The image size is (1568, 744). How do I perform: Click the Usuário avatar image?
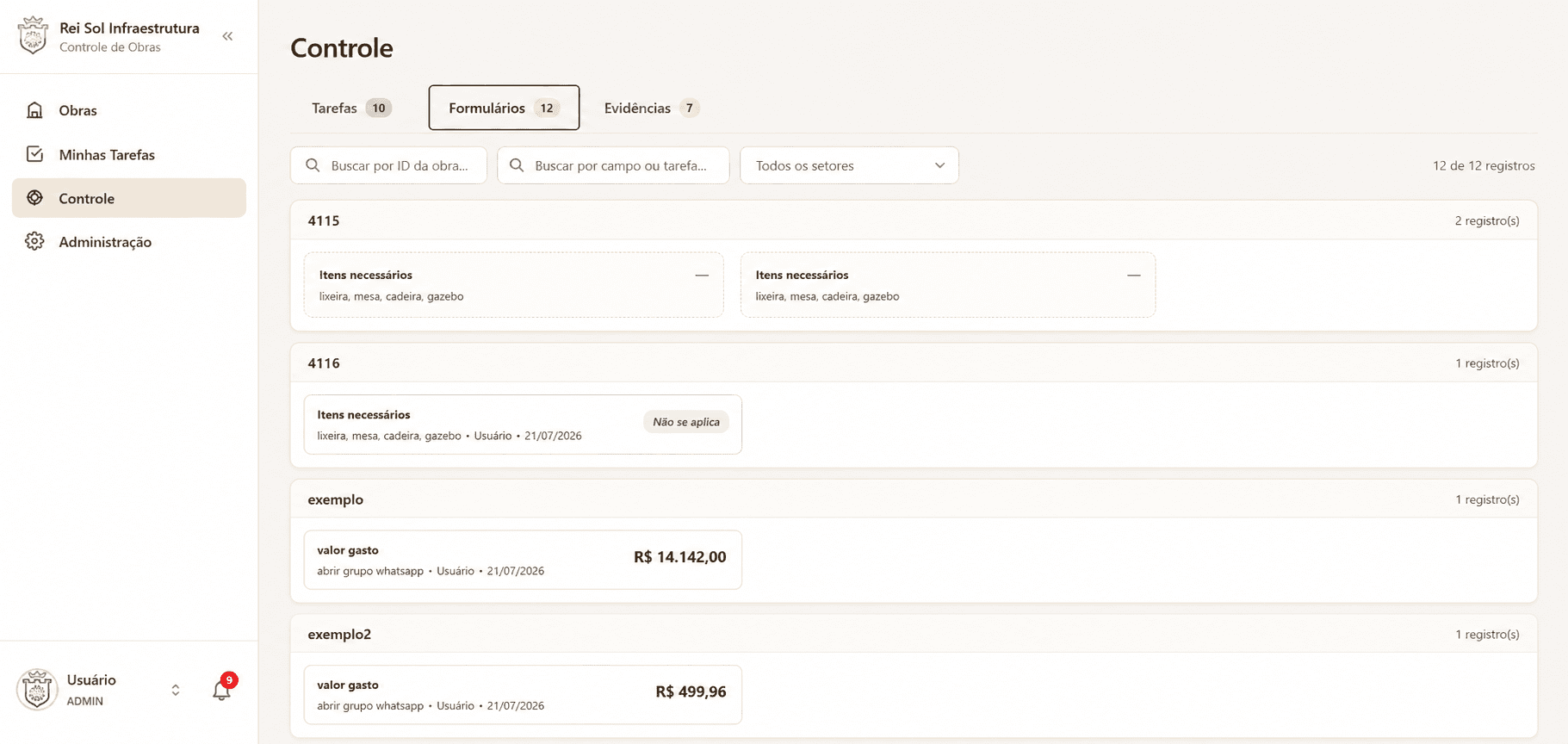37,690
